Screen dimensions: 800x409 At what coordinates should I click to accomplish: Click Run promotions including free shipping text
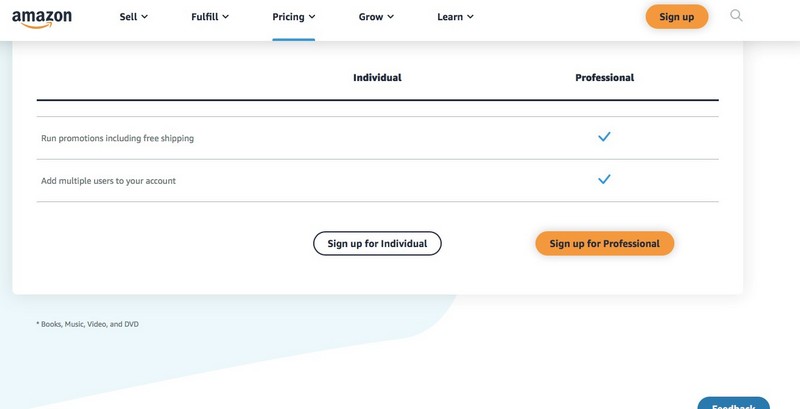(x=117, y=138)
